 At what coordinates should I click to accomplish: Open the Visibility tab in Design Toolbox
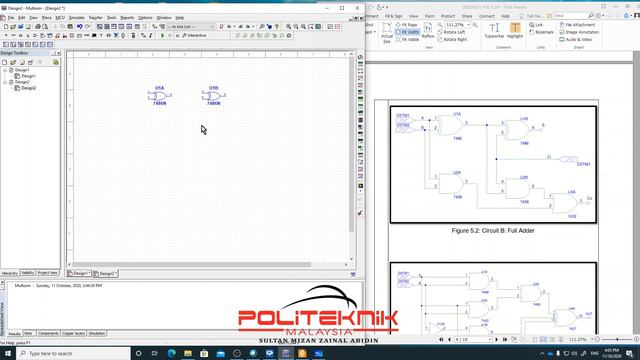27,273
